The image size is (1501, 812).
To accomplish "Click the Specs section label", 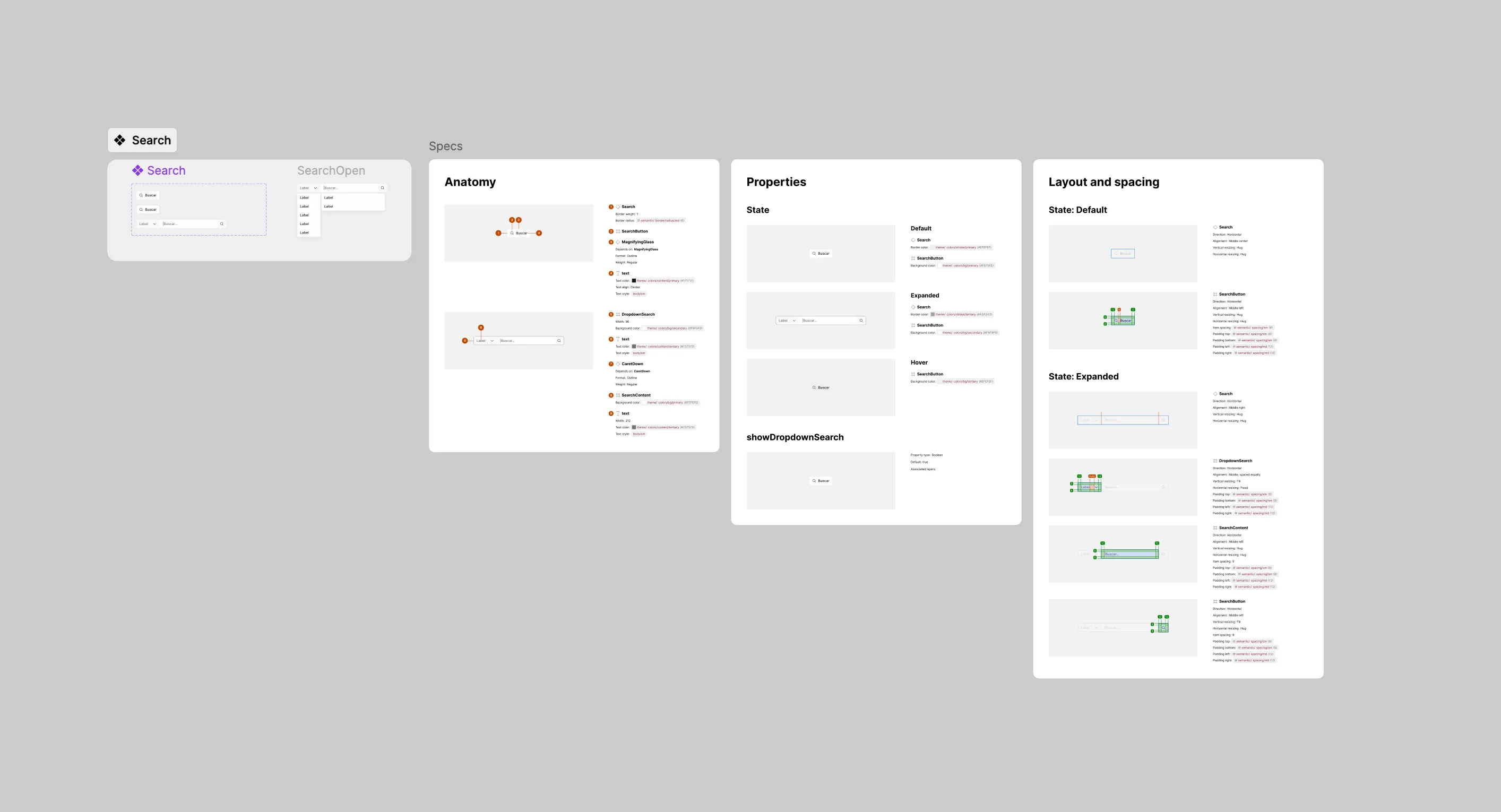I will 446,146.
